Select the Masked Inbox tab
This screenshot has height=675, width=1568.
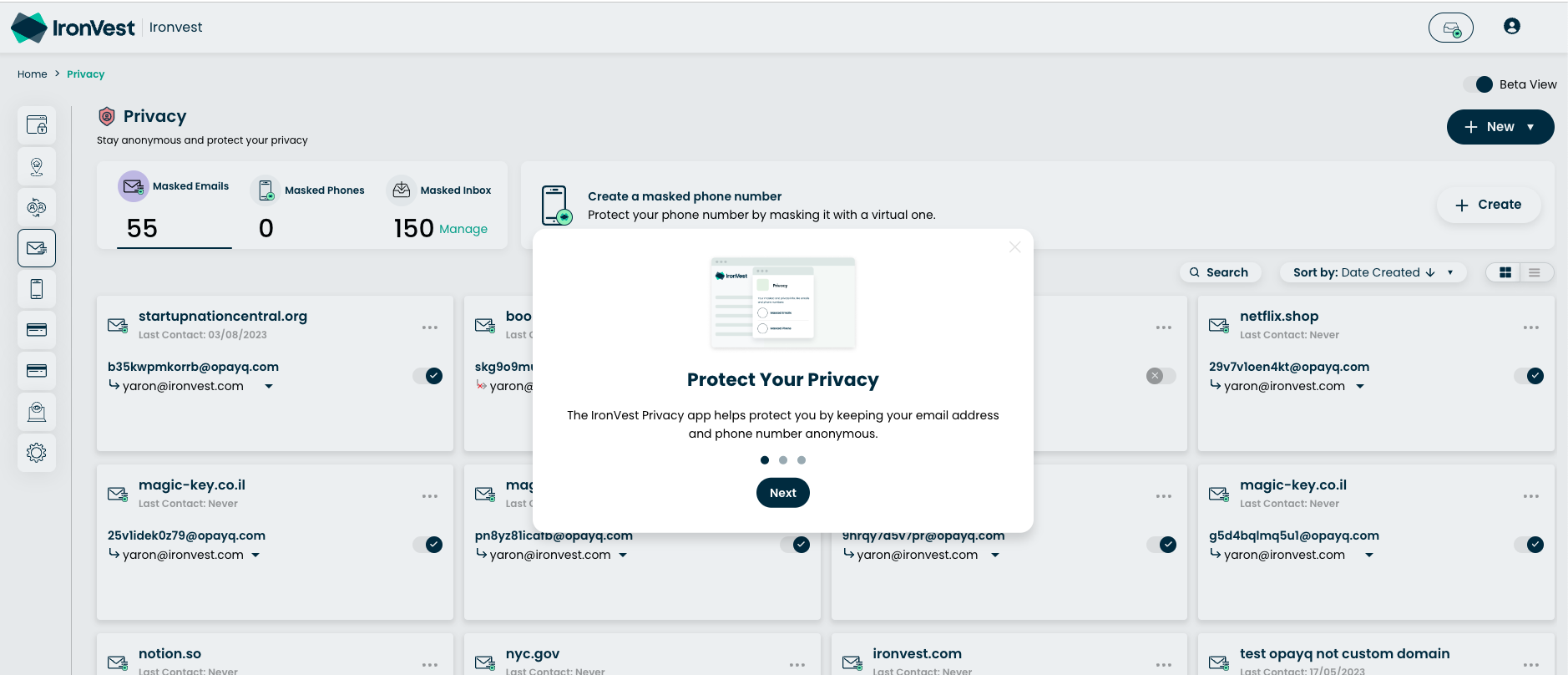coord(439,207)
